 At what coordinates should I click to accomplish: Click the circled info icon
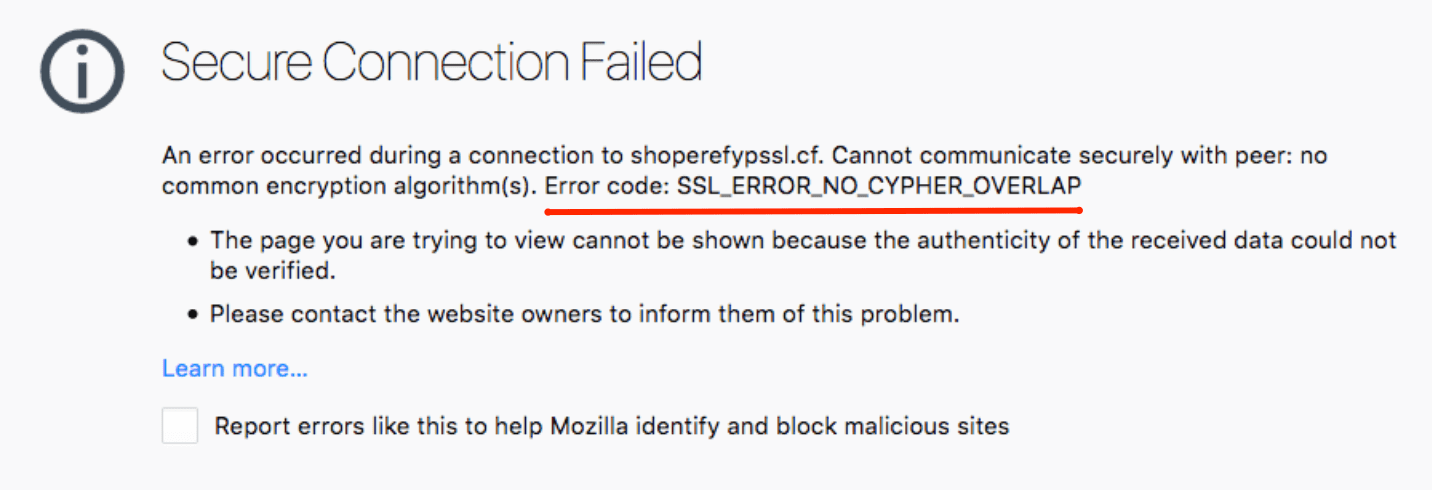[82, 71]
